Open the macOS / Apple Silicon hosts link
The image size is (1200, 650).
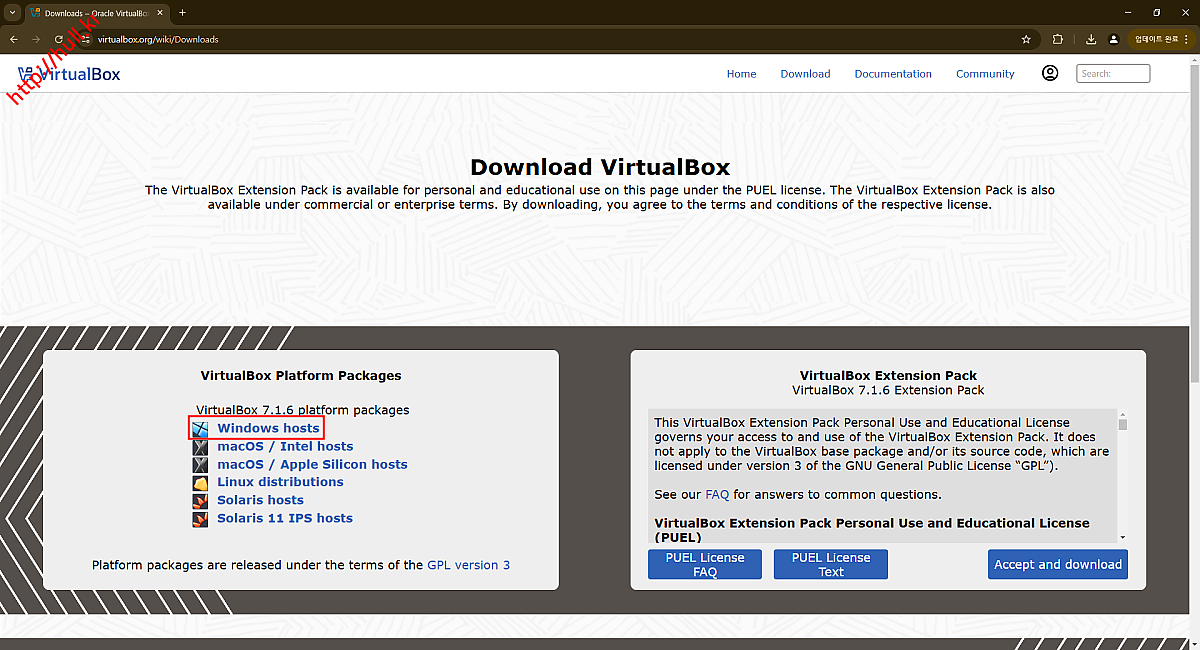pyautogui.click(x=313, y=464)
